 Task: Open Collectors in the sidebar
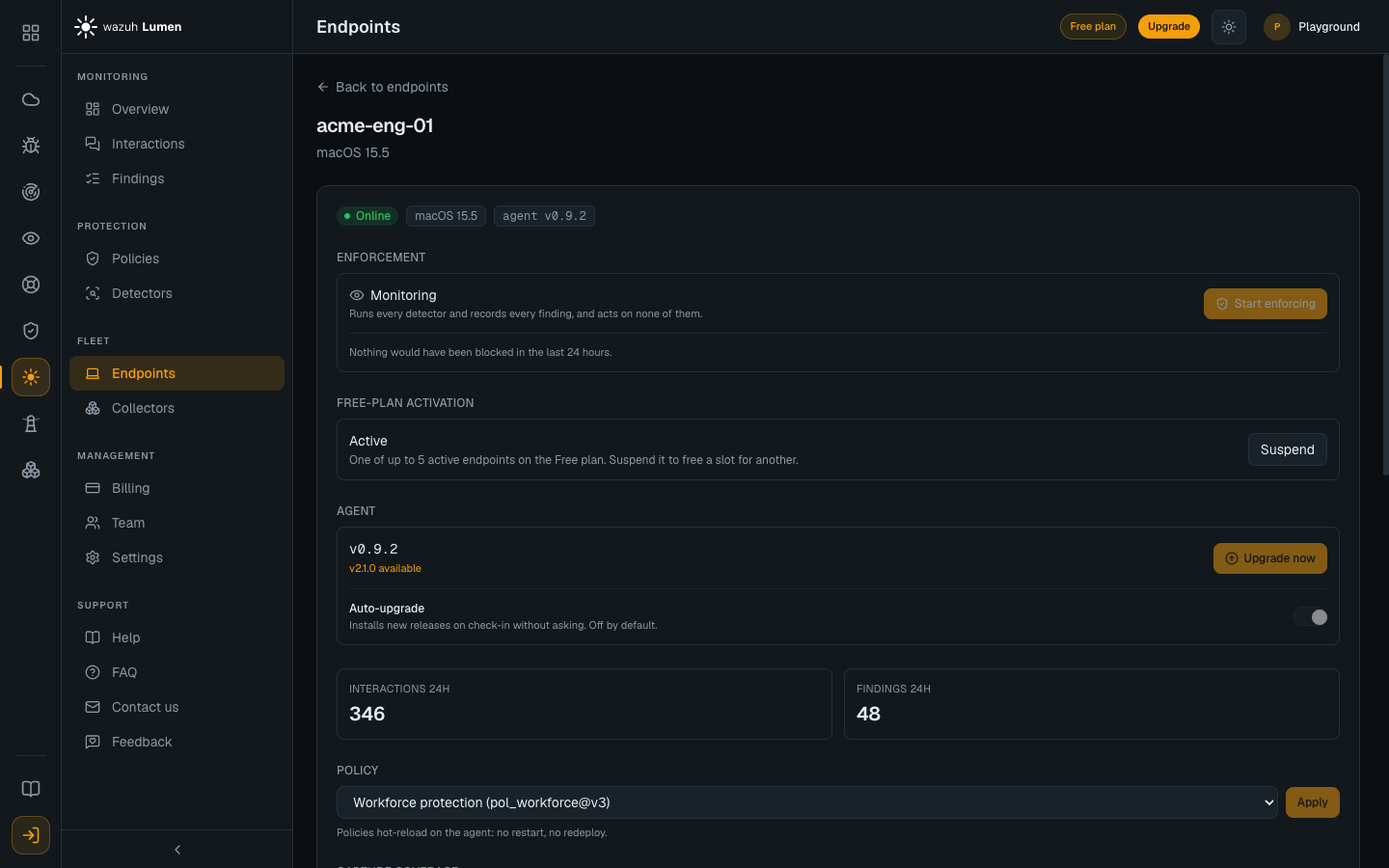click(x=177, y=408)
